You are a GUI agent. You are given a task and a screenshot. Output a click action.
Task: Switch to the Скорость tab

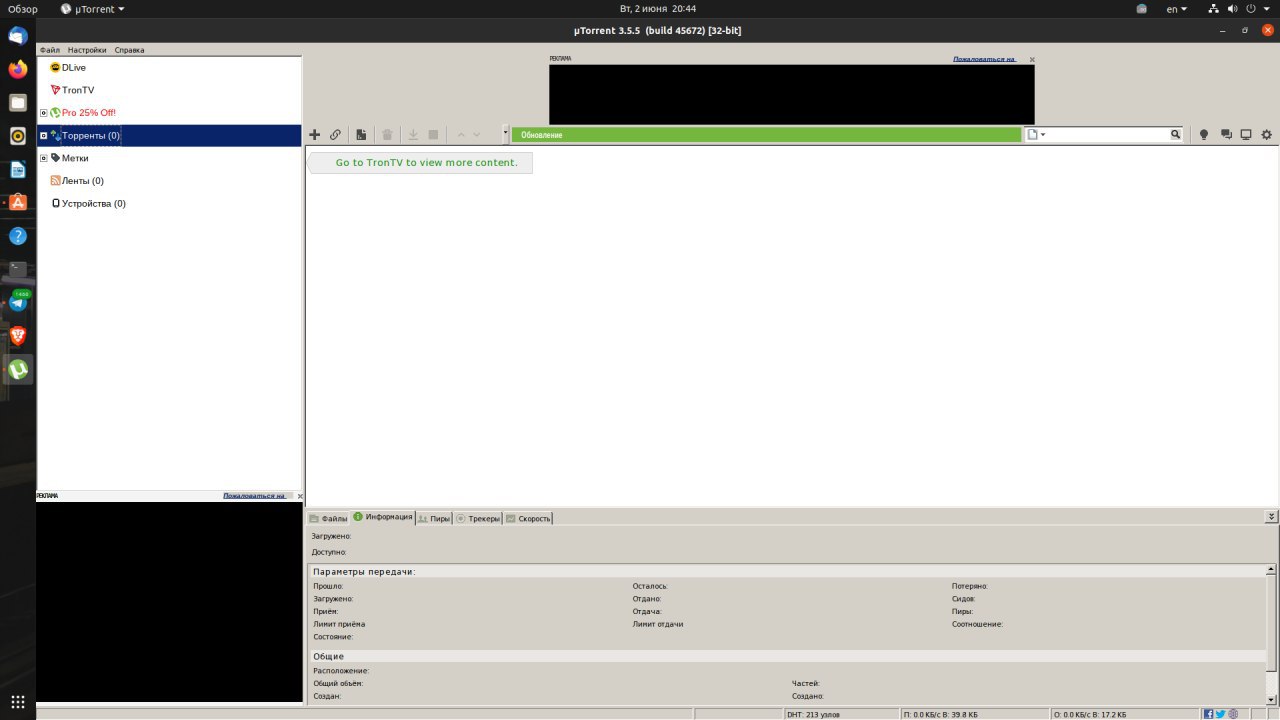pos(528,518)
